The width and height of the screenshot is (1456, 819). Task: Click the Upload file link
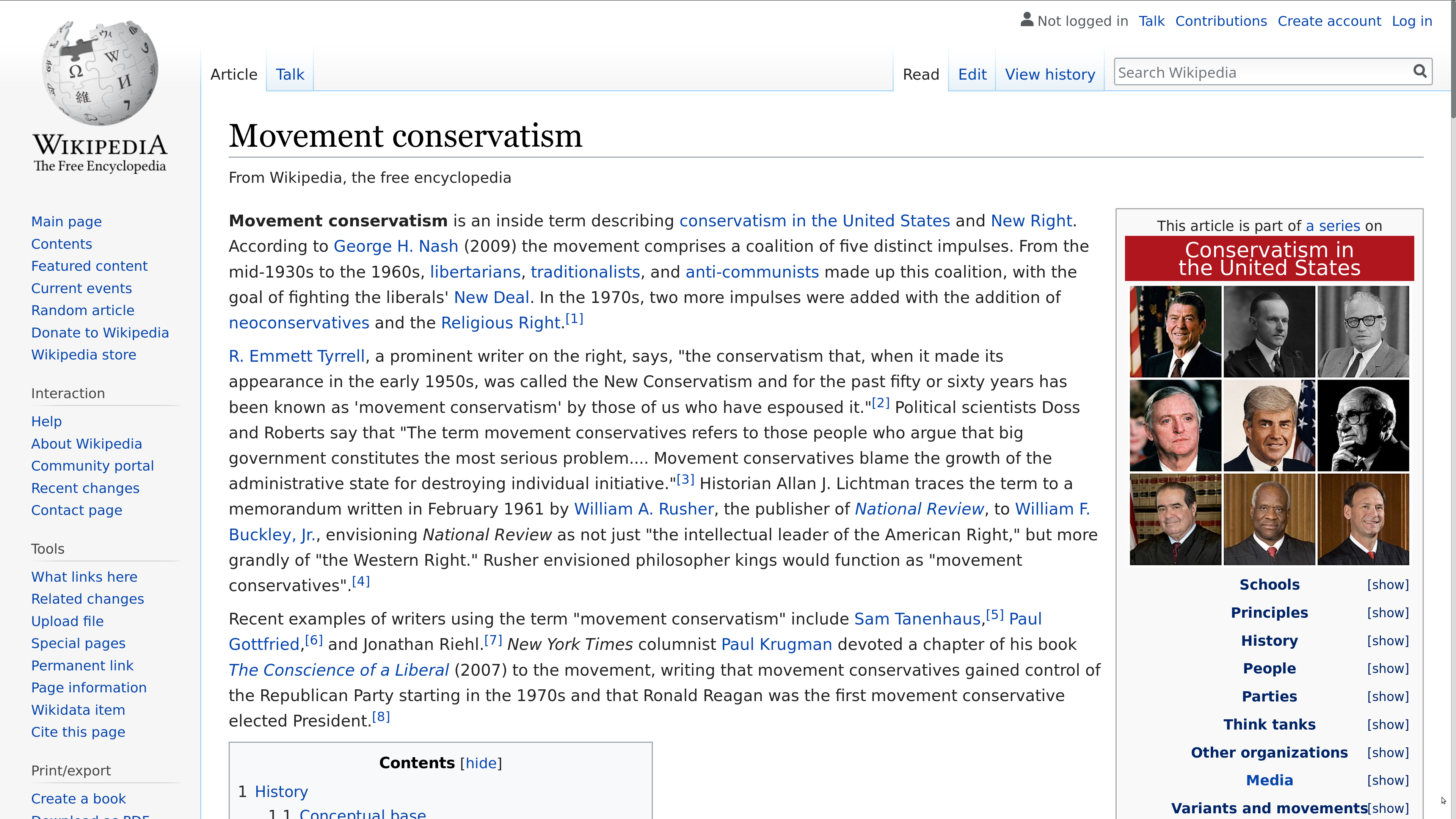pyautogui.click(x=67, y=621)
